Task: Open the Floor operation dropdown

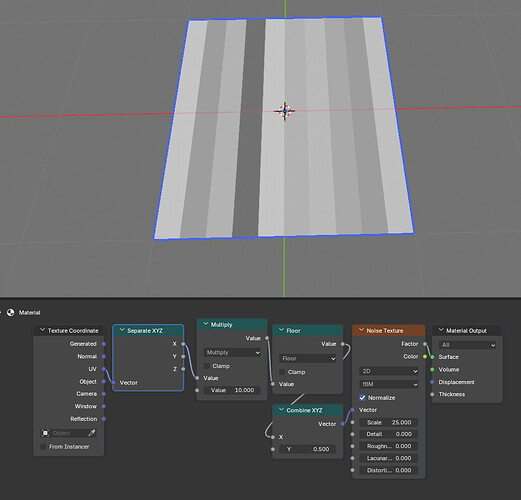Action: click(x=308, y=358)
